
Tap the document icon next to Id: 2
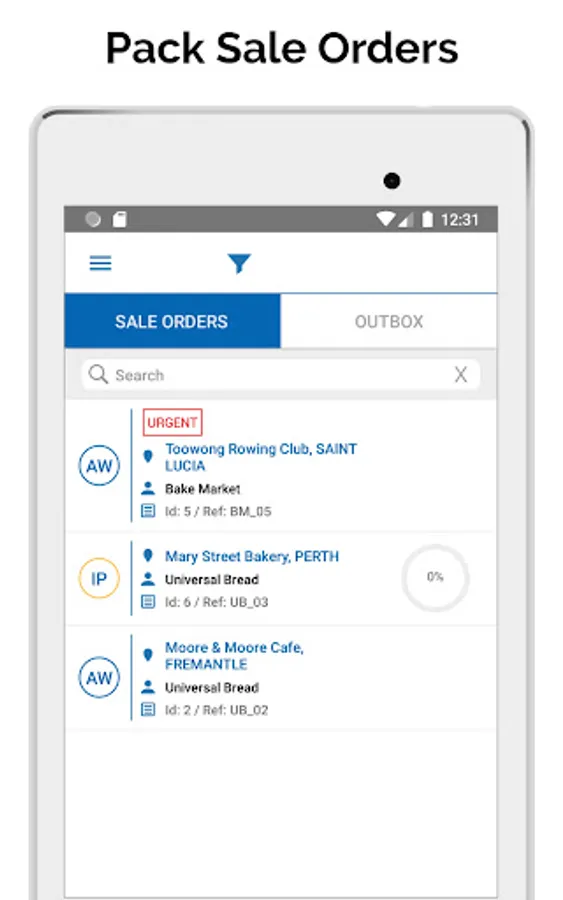[147, 709]
